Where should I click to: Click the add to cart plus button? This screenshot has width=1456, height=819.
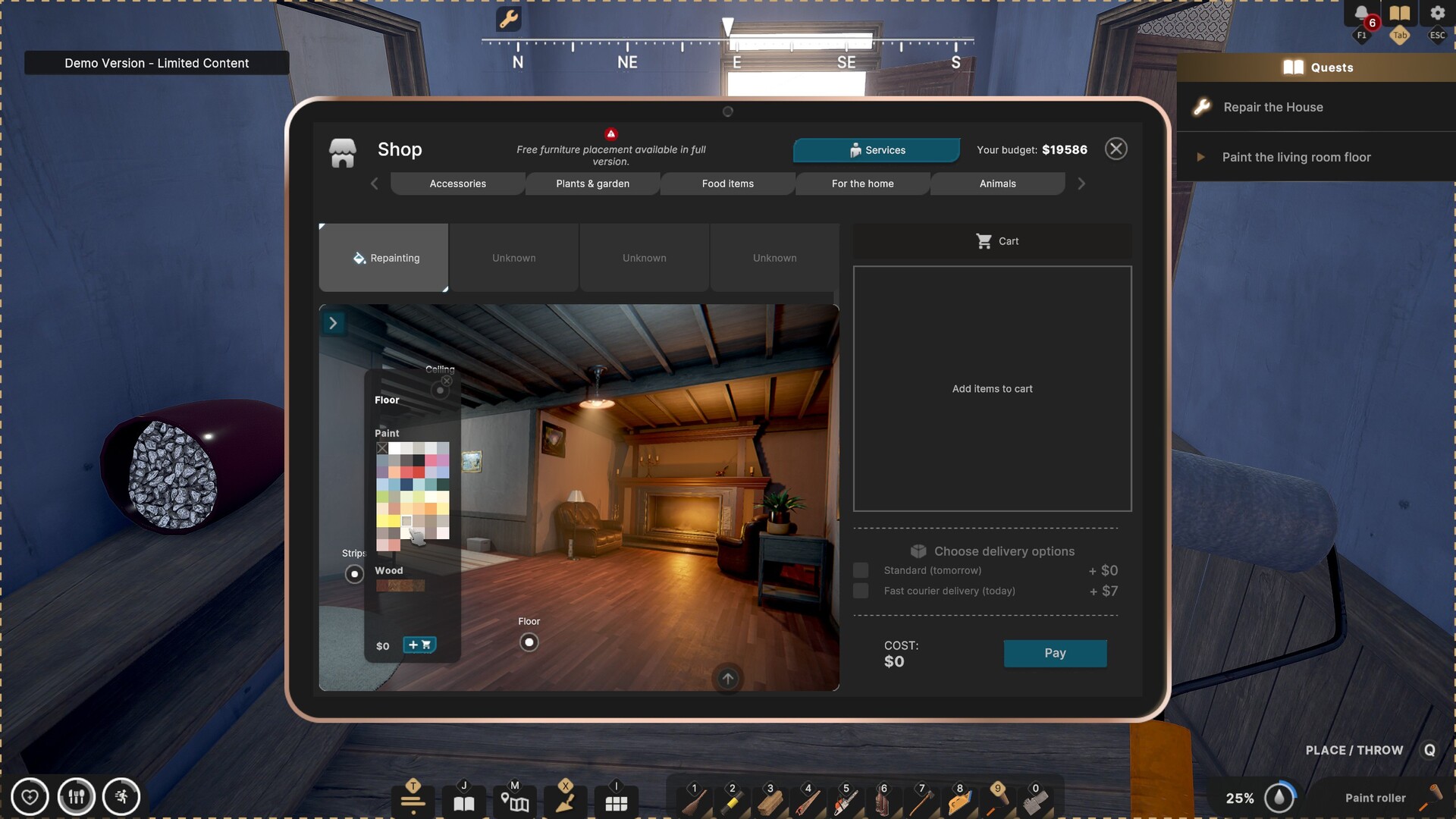tap(419, 645)
